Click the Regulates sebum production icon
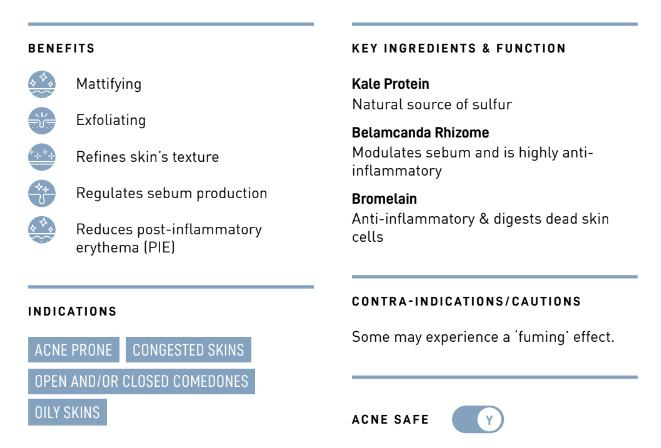This screenshot has width=661, height=448. [42, 193]
